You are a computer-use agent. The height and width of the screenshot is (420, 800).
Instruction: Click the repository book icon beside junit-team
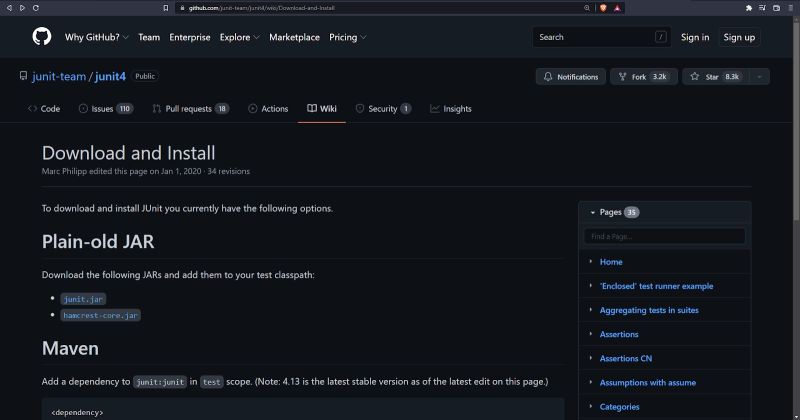tap(23, 76)
